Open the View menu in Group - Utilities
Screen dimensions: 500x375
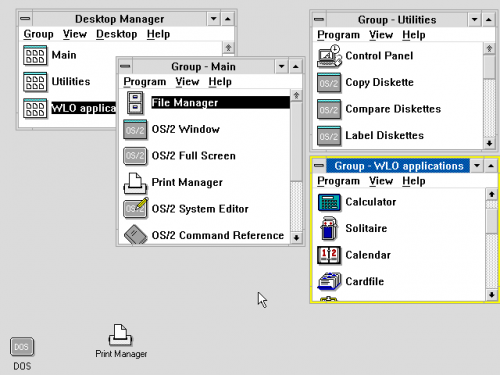tap(381, 35)
